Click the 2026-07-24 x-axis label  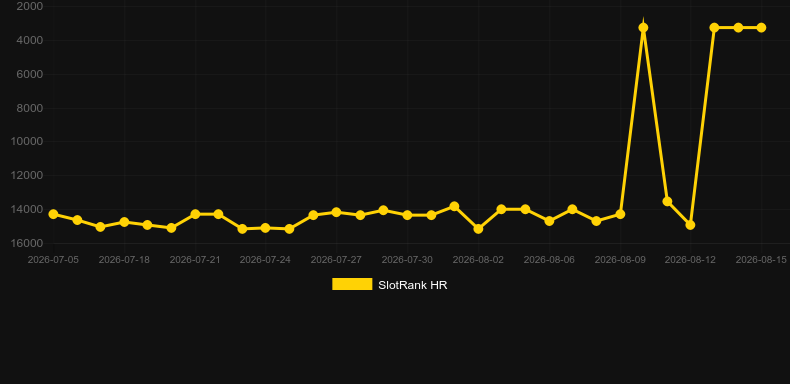pyautogui.click(x=266, y=260)
